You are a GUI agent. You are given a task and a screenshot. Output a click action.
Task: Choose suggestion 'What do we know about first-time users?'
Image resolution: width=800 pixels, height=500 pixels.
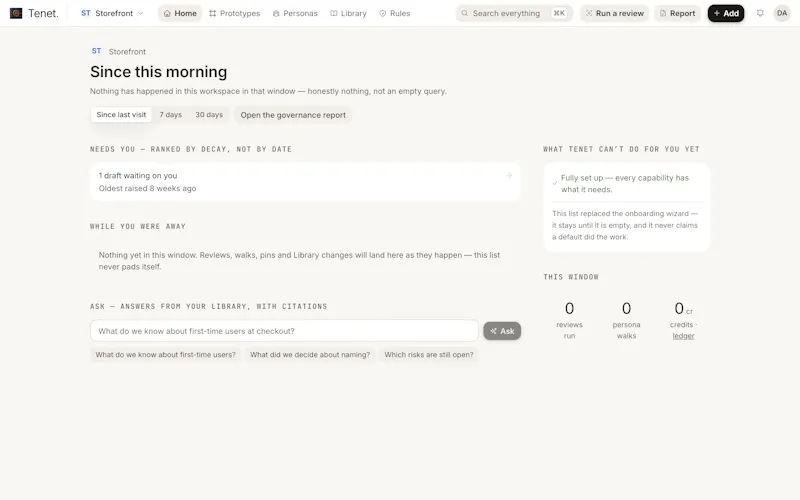pyautogui.click(x=166, y=355)
